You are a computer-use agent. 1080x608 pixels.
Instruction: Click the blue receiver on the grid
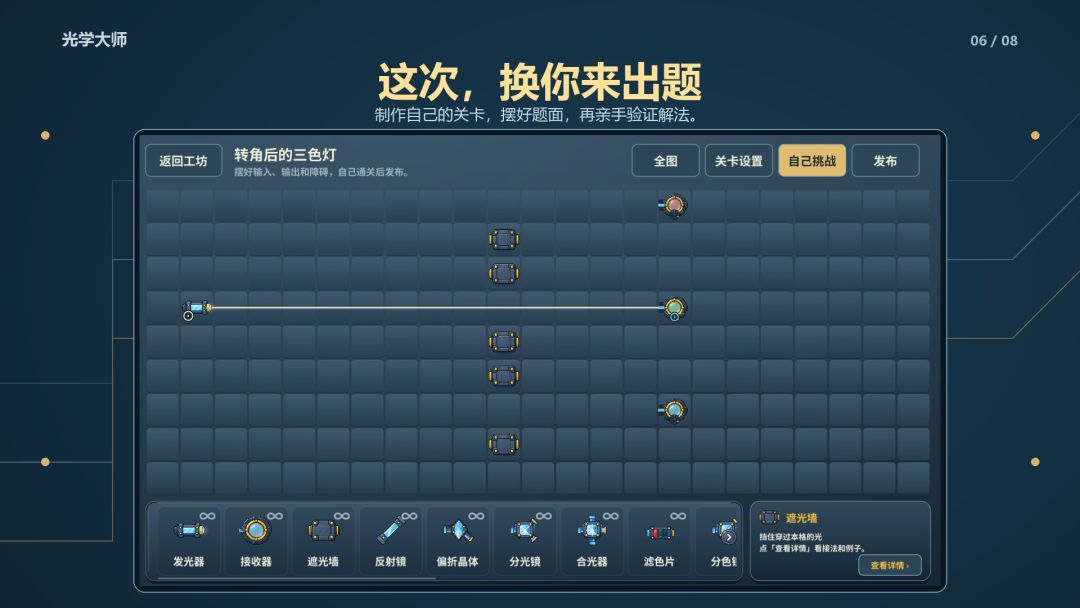pos(674,410)
